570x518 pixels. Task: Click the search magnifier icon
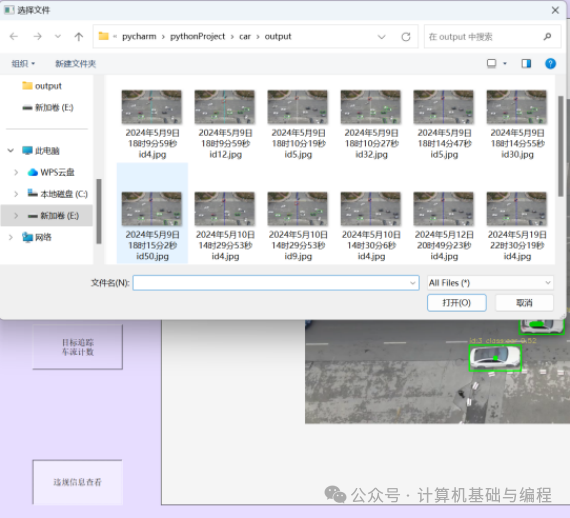point(547,36)
